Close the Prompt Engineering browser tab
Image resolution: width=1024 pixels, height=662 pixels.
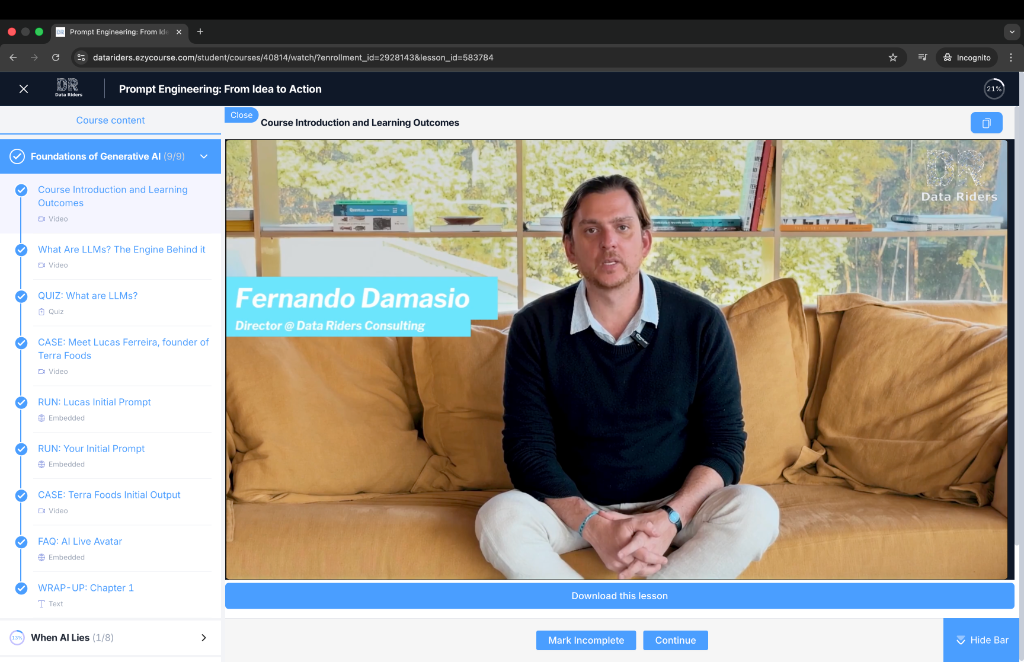click(179, 31)
